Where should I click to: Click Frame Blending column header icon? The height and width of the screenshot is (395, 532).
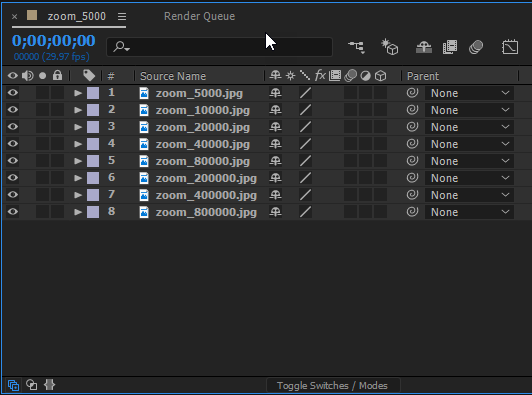pyautogui.click(x=335, y=75)
